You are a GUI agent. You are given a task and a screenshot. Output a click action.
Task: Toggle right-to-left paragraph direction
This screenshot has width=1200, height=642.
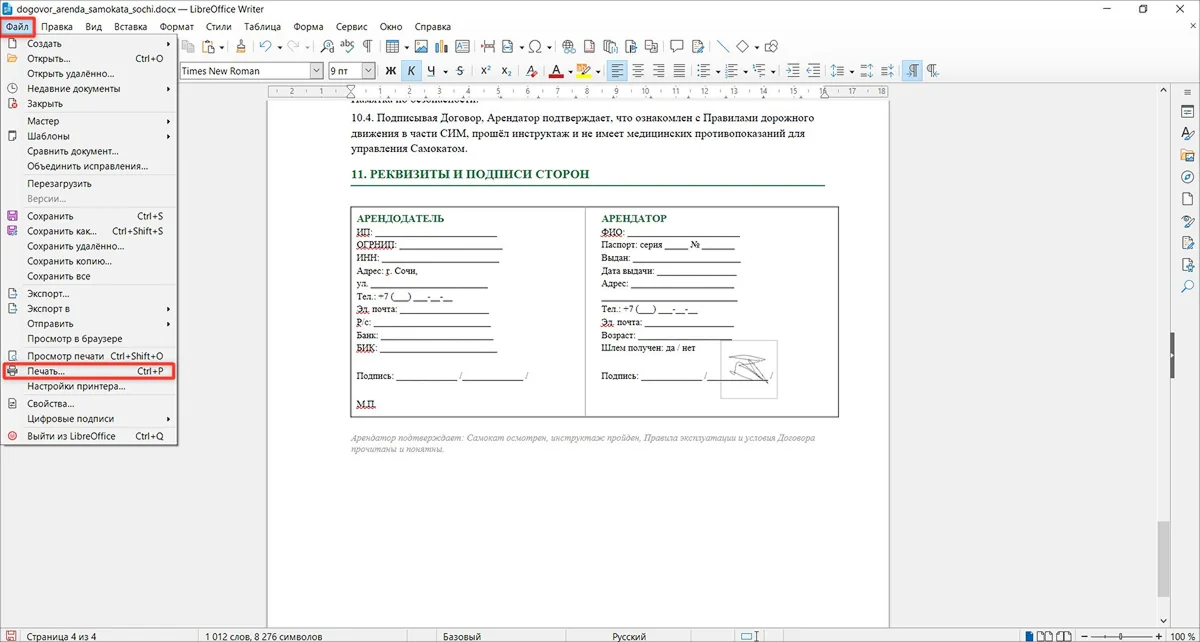(932, 71)
